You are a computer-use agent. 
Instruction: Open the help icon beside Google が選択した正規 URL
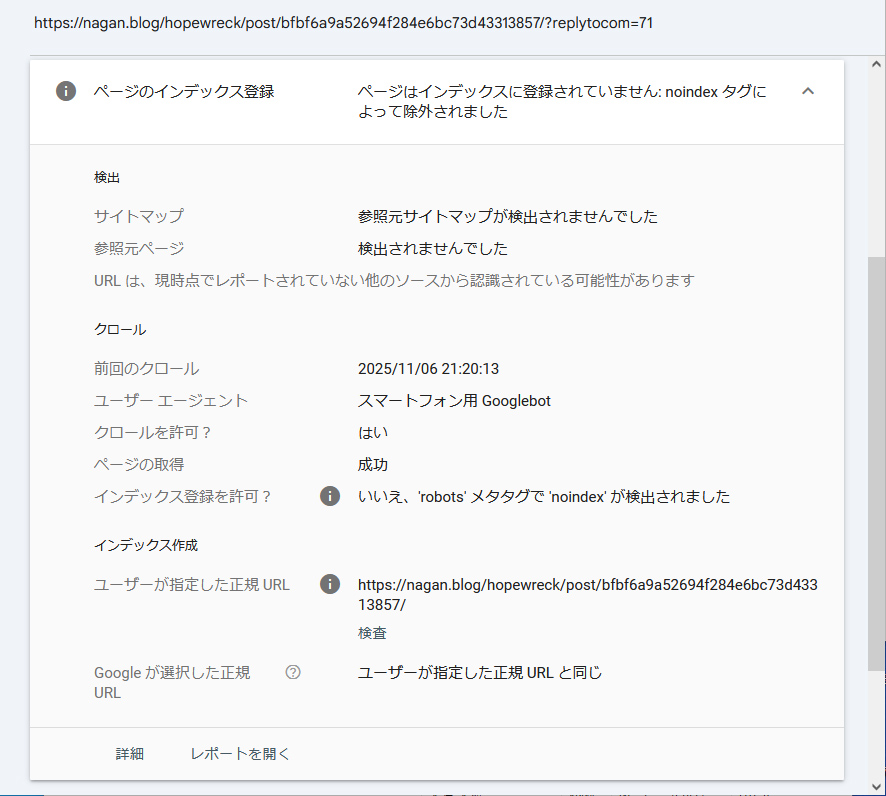point(291,672)
